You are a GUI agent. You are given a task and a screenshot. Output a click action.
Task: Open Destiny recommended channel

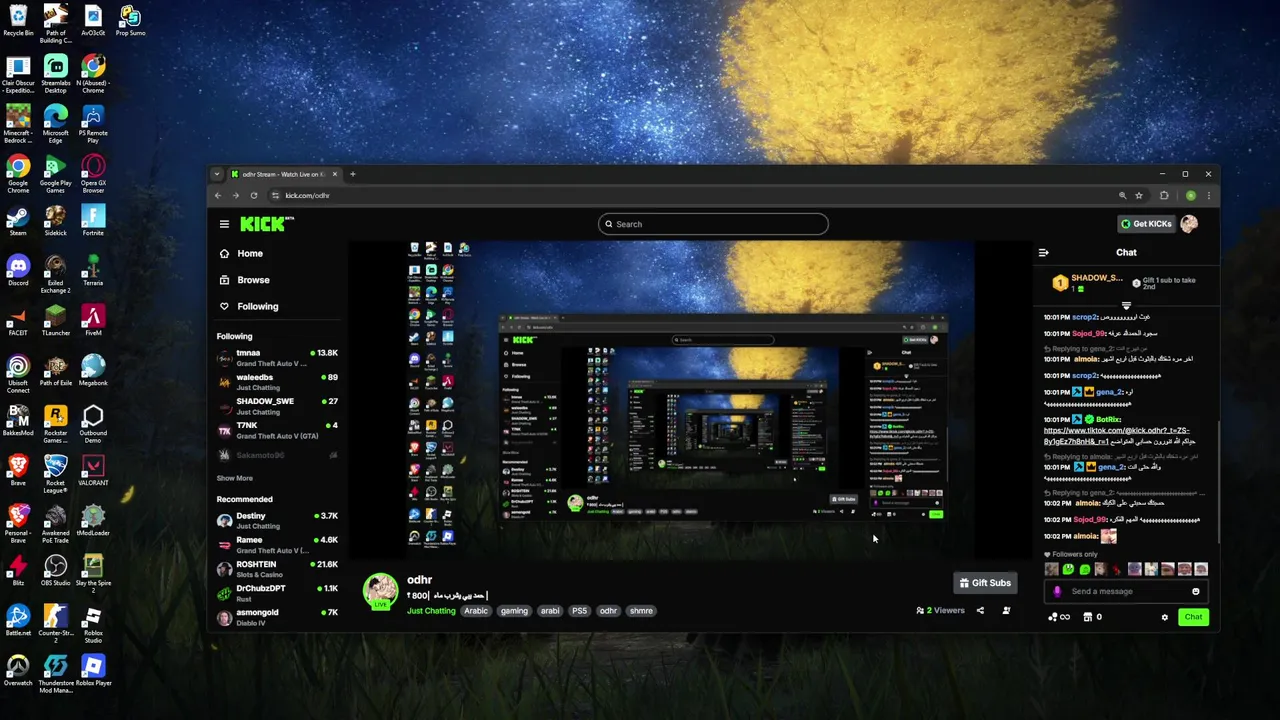(x=278, y=521)
